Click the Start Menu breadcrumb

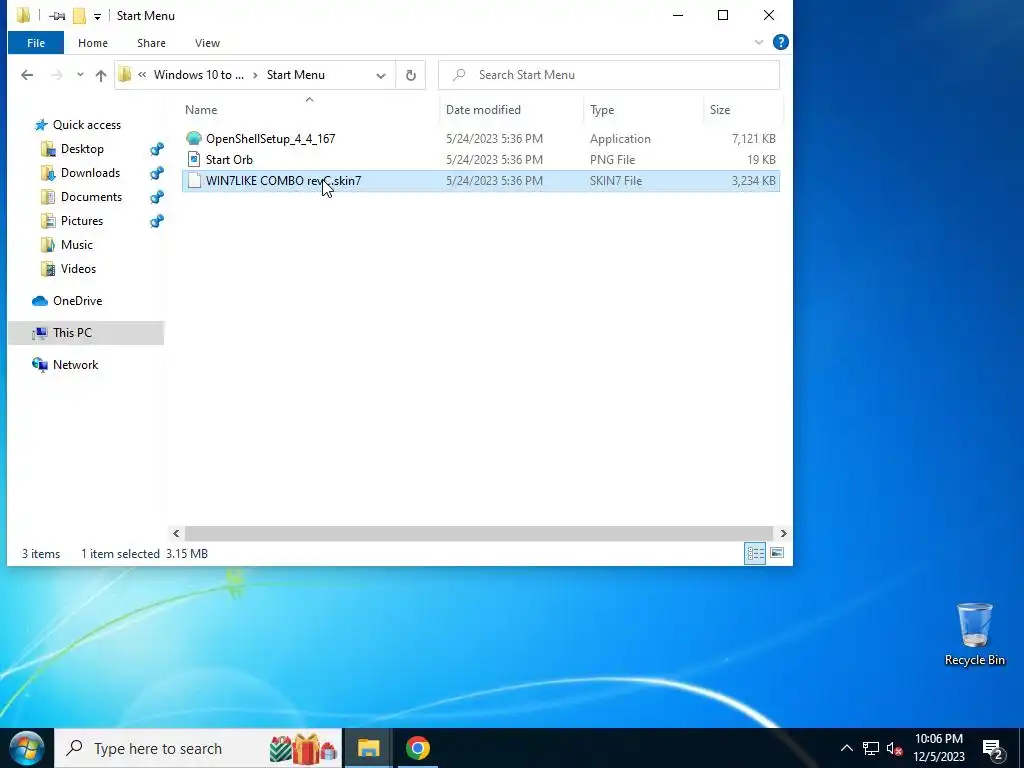click(296, 75)
